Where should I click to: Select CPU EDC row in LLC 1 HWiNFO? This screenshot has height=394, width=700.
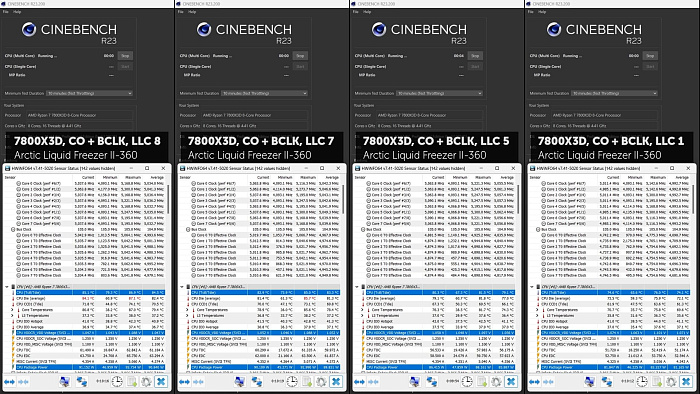pyautogui.click(x=615, y=356)
